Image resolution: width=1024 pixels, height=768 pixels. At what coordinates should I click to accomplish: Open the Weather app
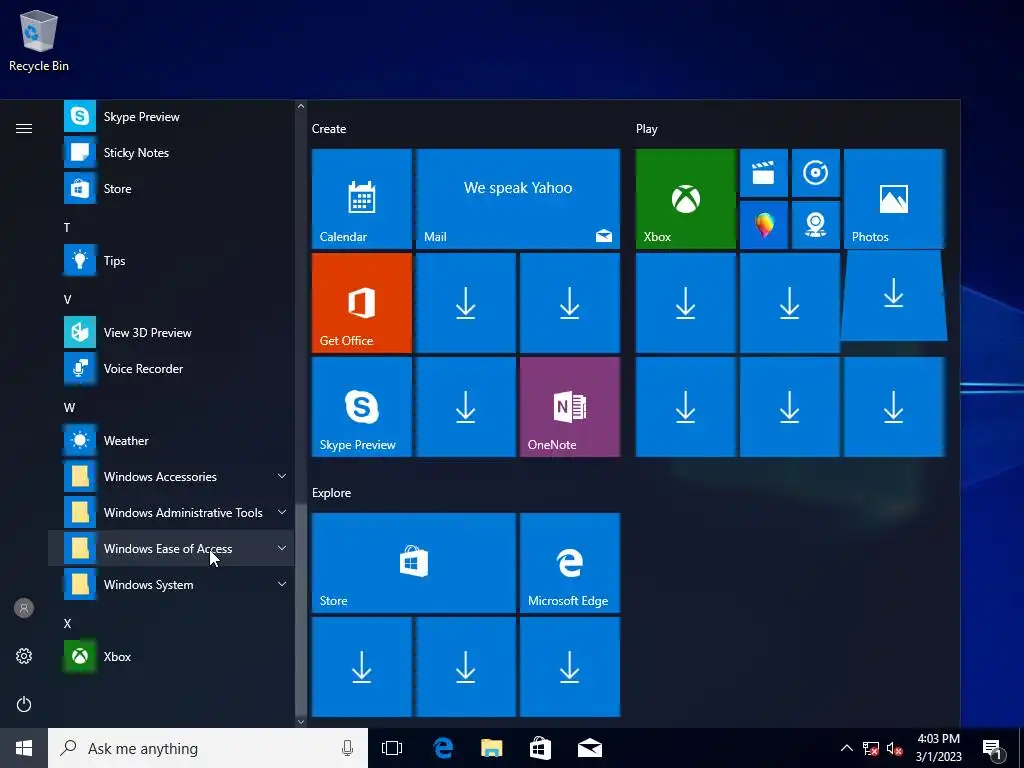171,441
